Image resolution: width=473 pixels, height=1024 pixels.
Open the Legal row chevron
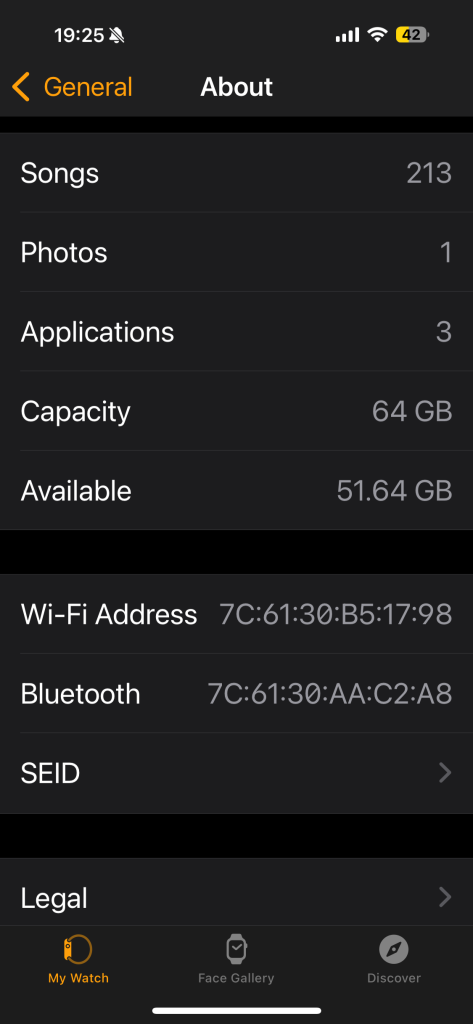tap(445, 897)
